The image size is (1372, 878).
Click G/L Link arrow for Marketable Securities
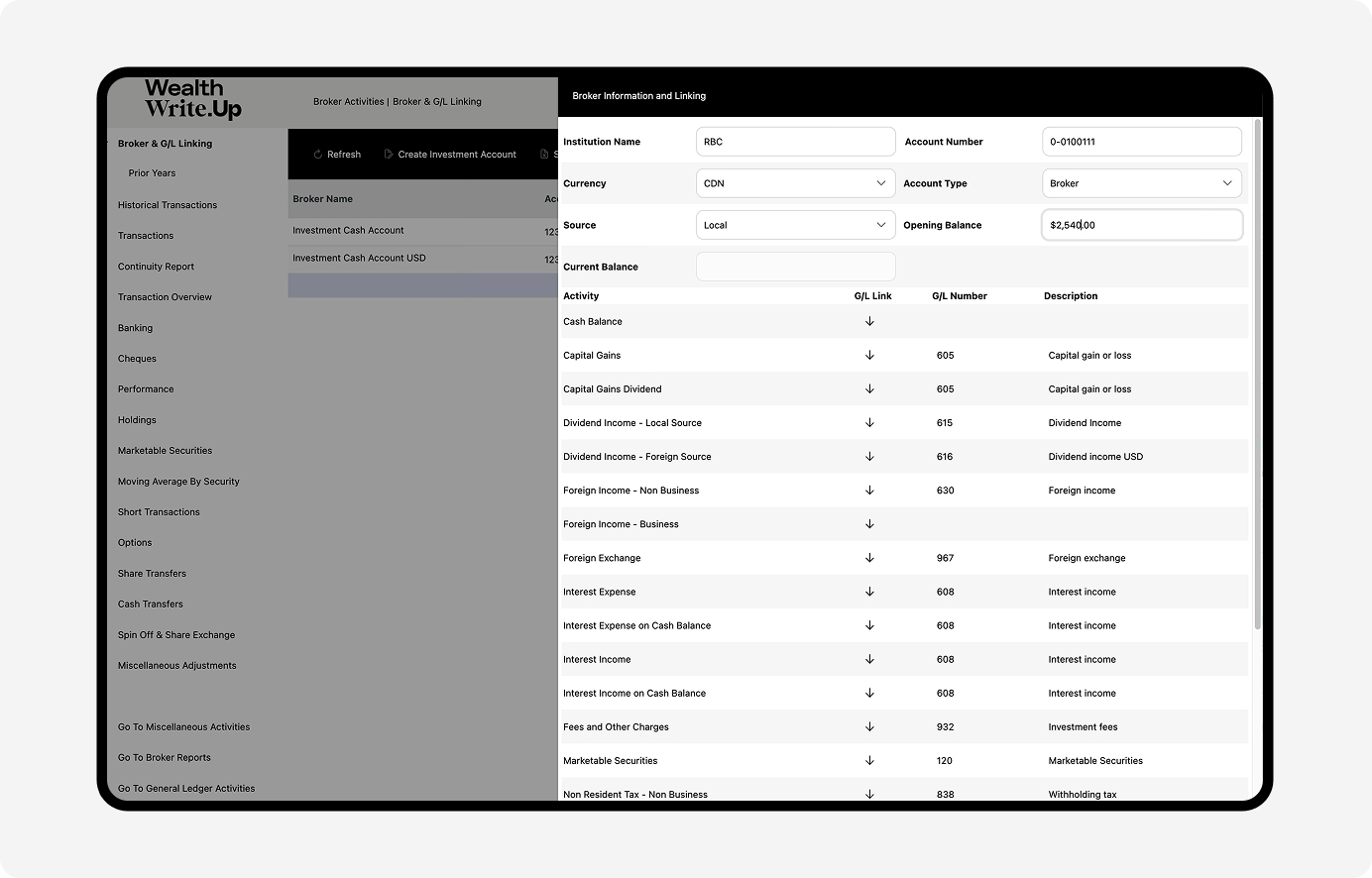tap(869, 760)
